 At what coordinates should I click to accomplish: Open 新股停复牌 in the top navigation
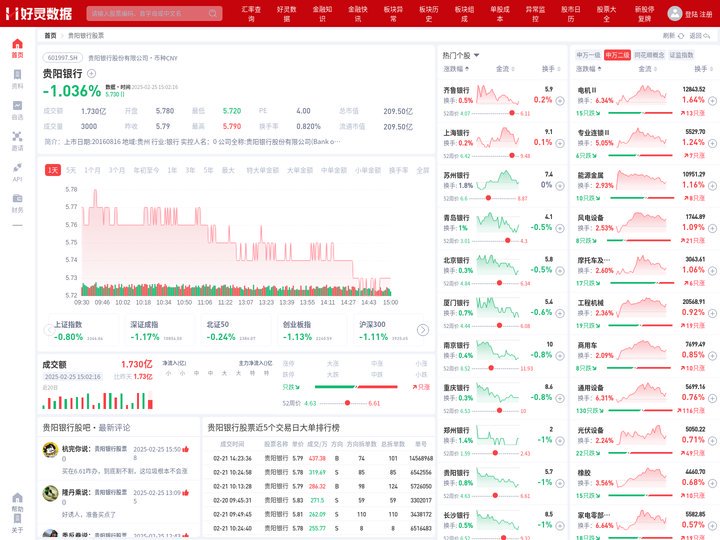point(644,14)
